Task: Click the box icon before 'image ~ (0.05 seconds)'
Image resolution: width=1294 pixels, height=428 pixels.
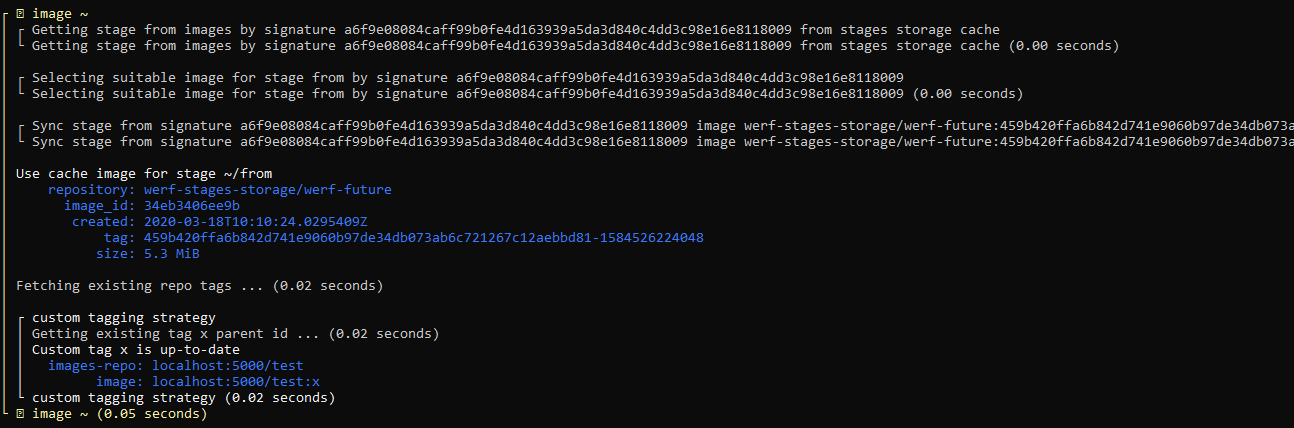Action: point(20,414)
